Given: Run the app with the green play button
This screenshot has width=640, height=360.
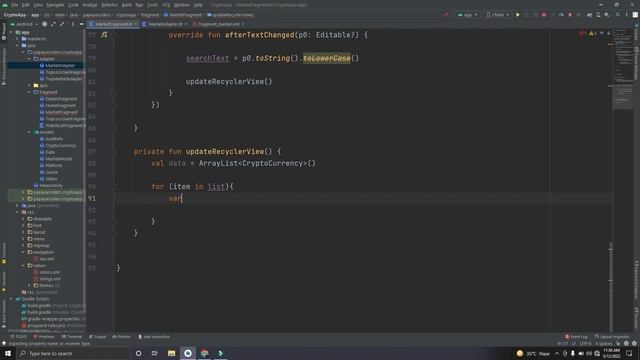Looking at the screenshot, I should (x=518, y=15).
